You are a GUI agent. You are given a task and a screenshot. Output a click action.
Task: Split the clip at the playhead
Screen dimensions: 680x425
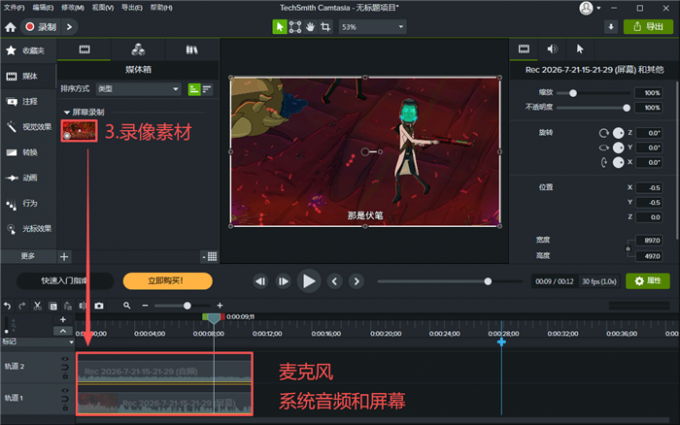pos(82,306)
